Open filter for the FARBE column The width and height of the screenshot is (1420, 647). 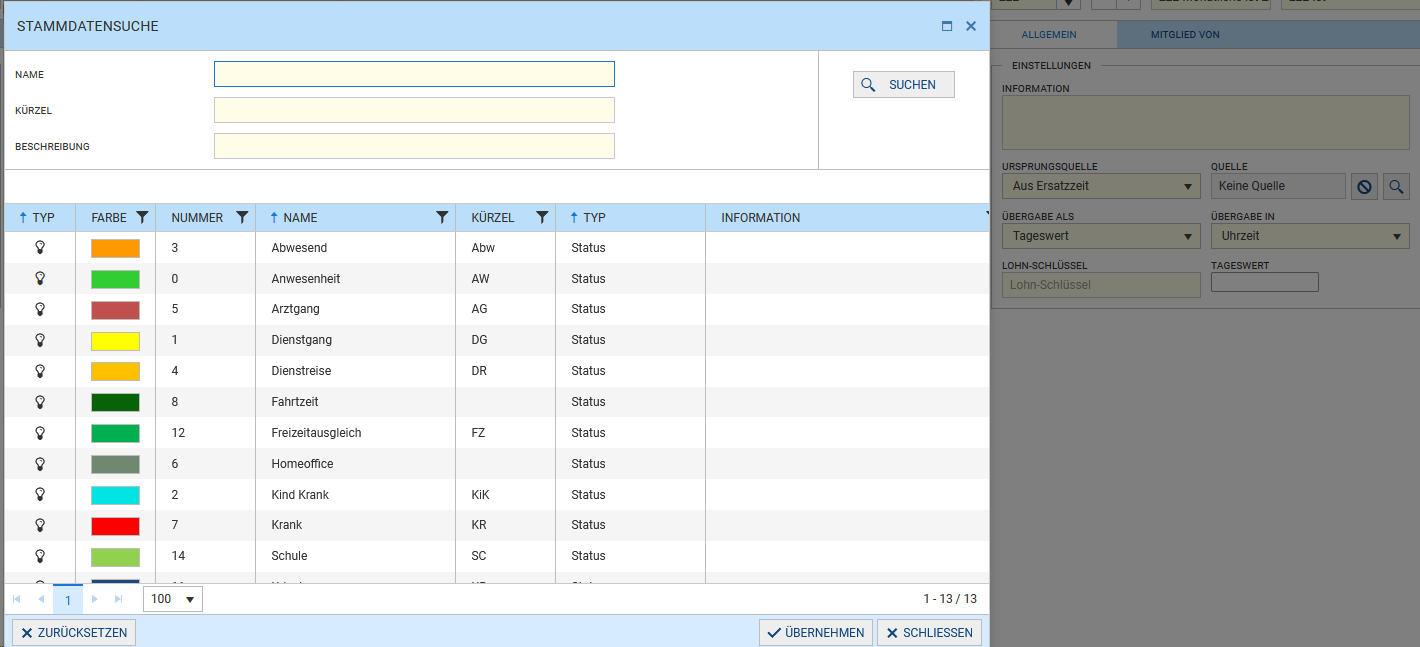[x=142, y=217]
